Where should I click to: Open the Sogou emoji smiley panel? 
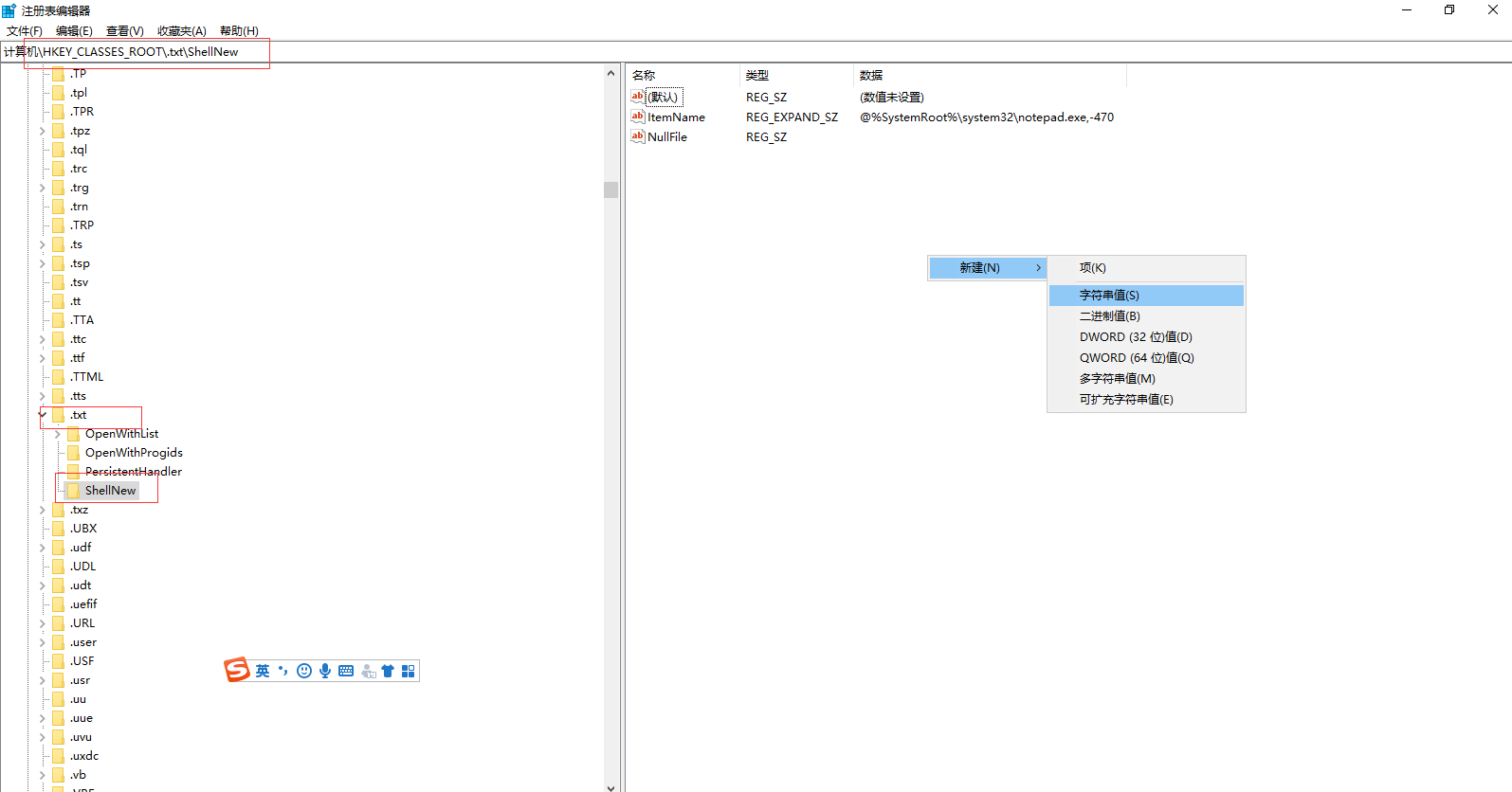coord(304,671)
